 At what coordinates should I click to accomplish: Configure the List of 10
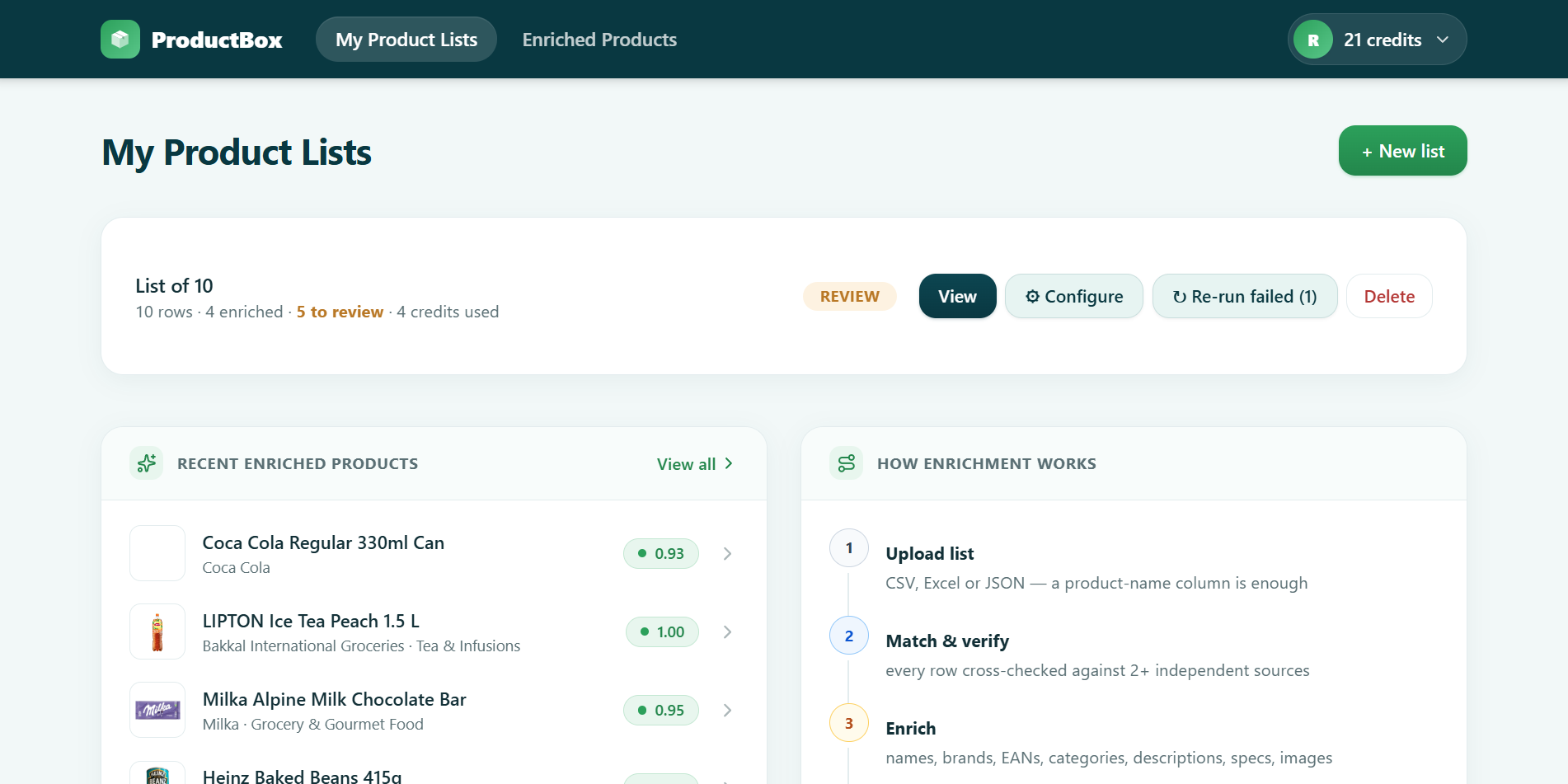(x=1074, y=296)
